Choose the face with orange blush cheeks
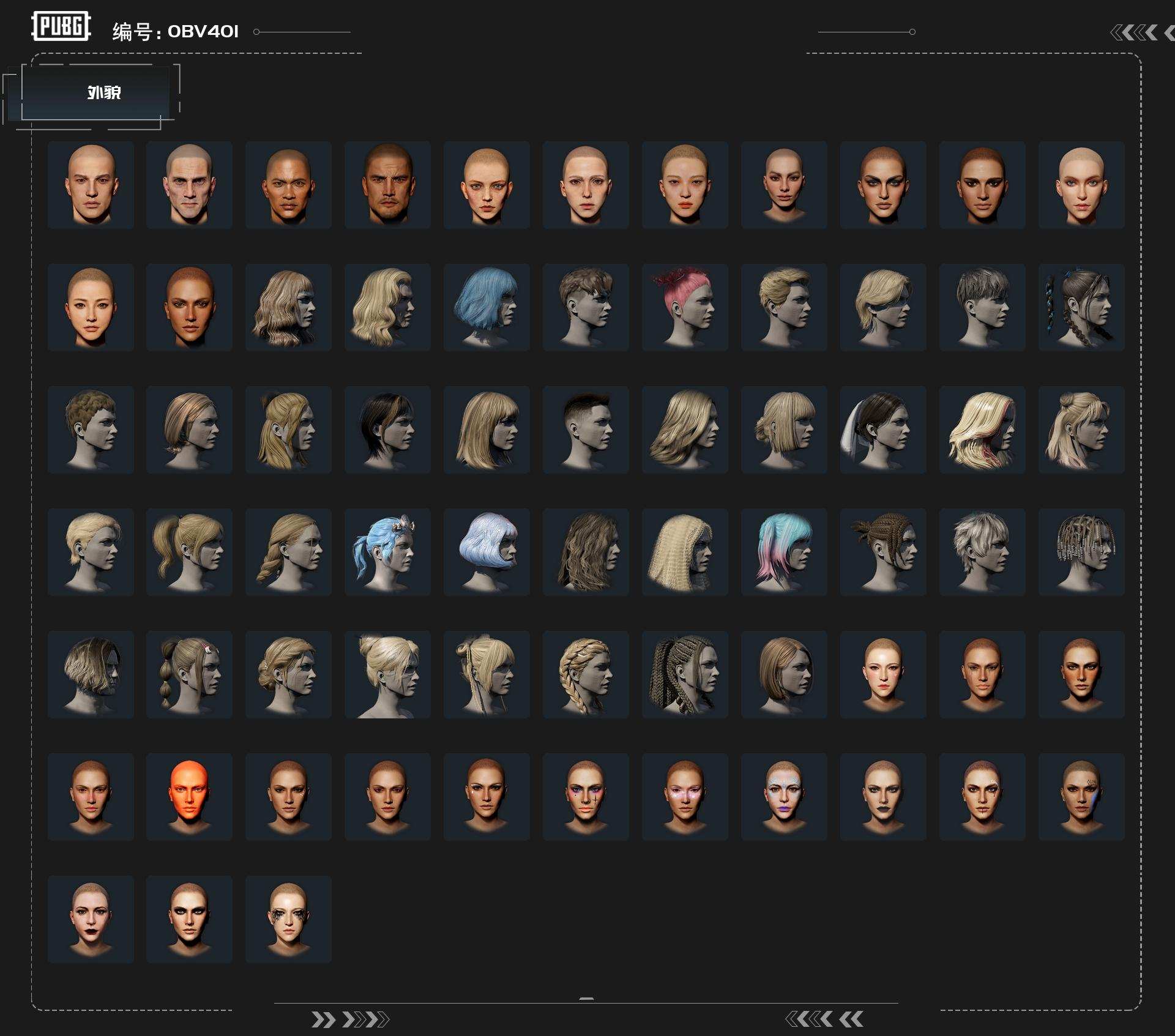 pyautogui.click(x=1081, y=674)
